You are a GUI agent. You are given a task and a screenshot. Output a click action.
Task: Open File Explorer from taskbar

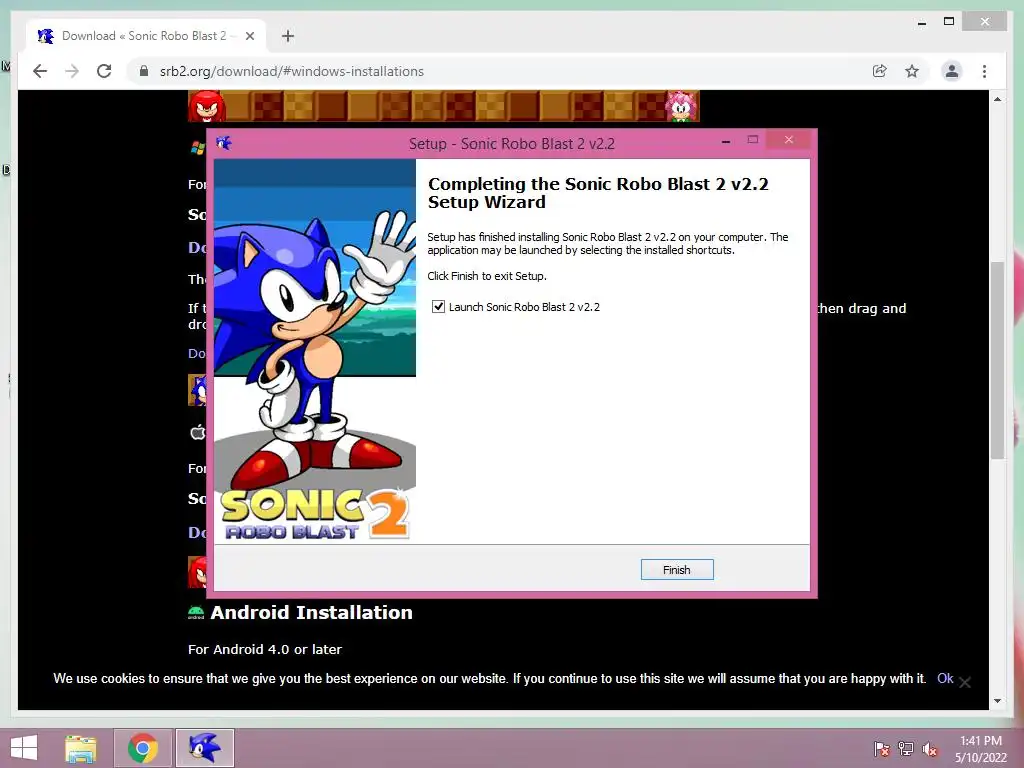81,748
